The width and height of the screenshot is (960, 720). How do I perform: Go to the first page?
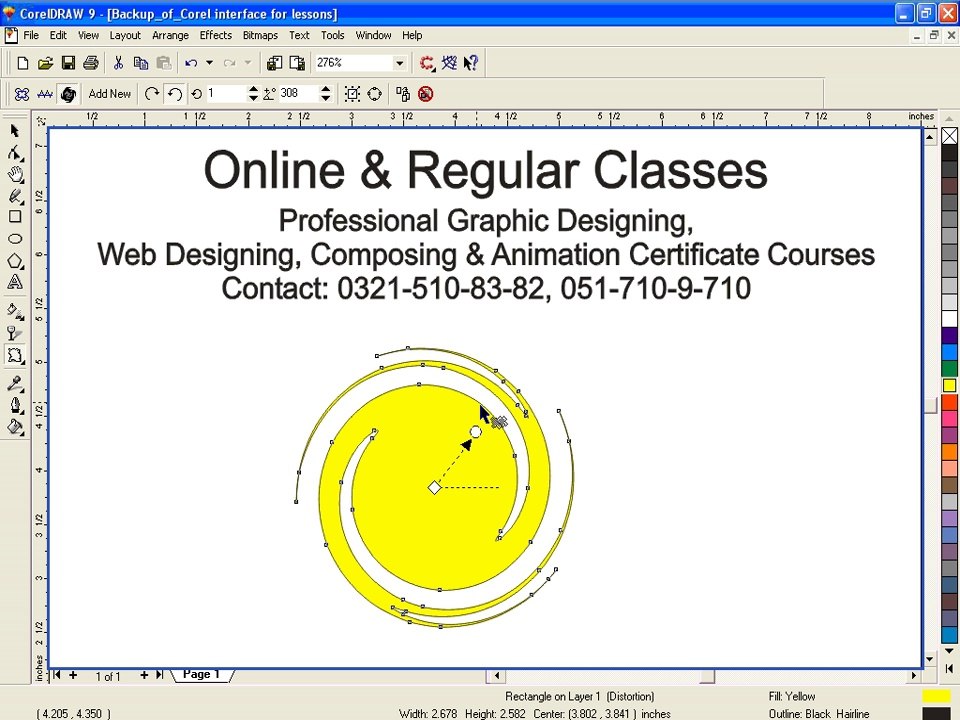[57, 675]
